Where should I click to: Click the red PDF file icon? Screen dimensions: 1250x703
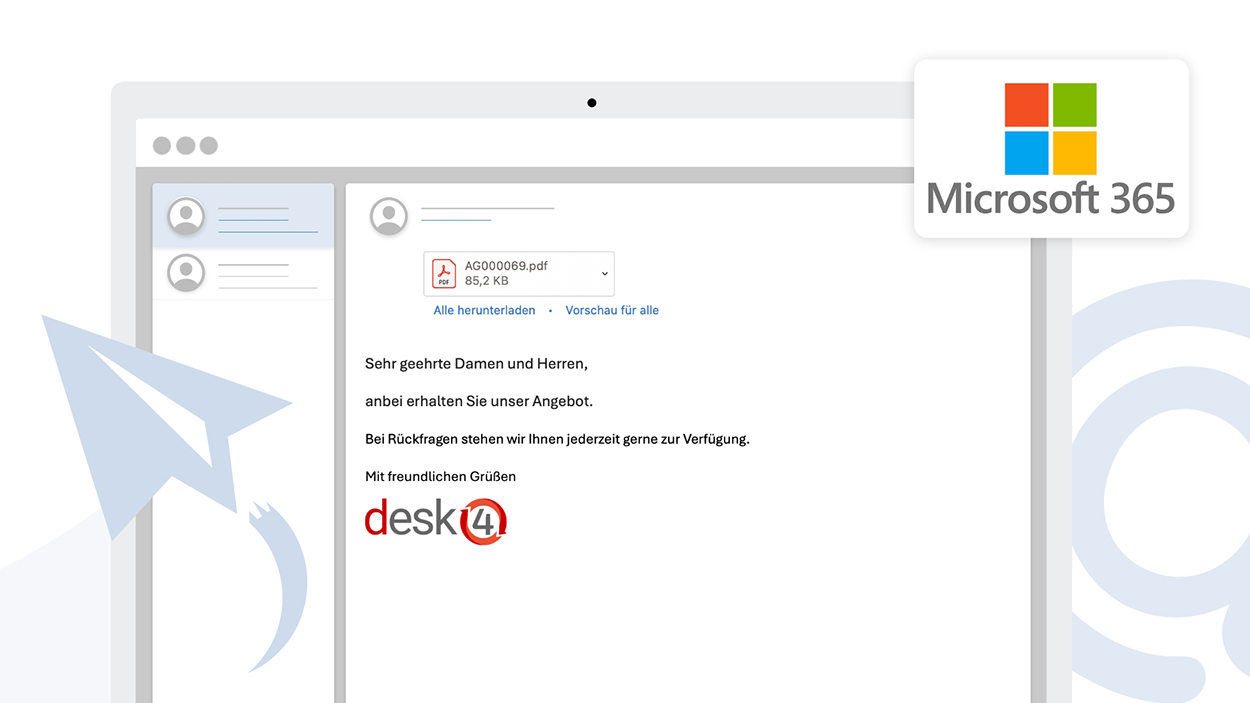pos(444,274)
